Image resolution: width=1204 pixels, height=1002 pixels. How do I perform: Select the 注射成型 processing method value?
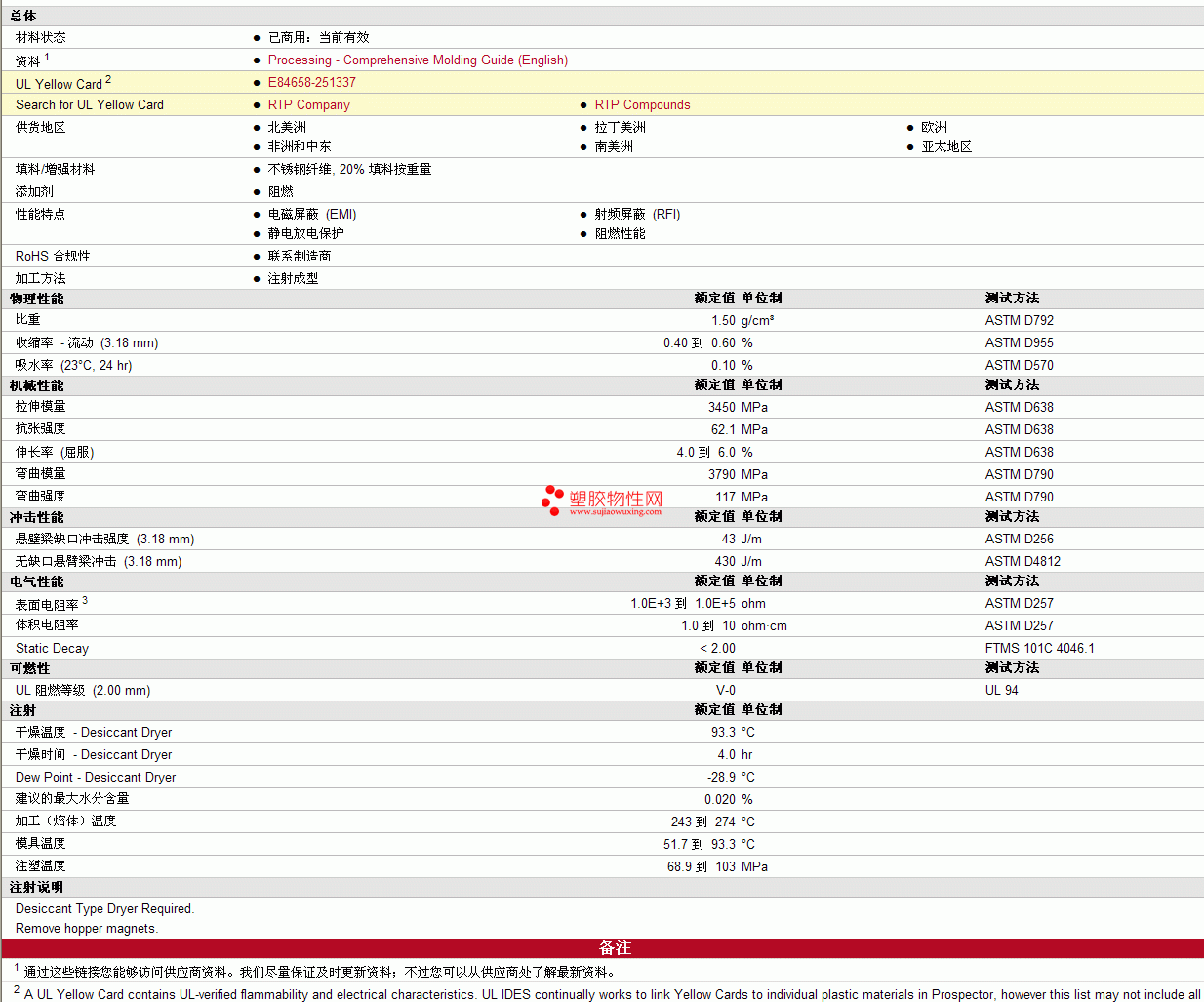pos(294,278)
